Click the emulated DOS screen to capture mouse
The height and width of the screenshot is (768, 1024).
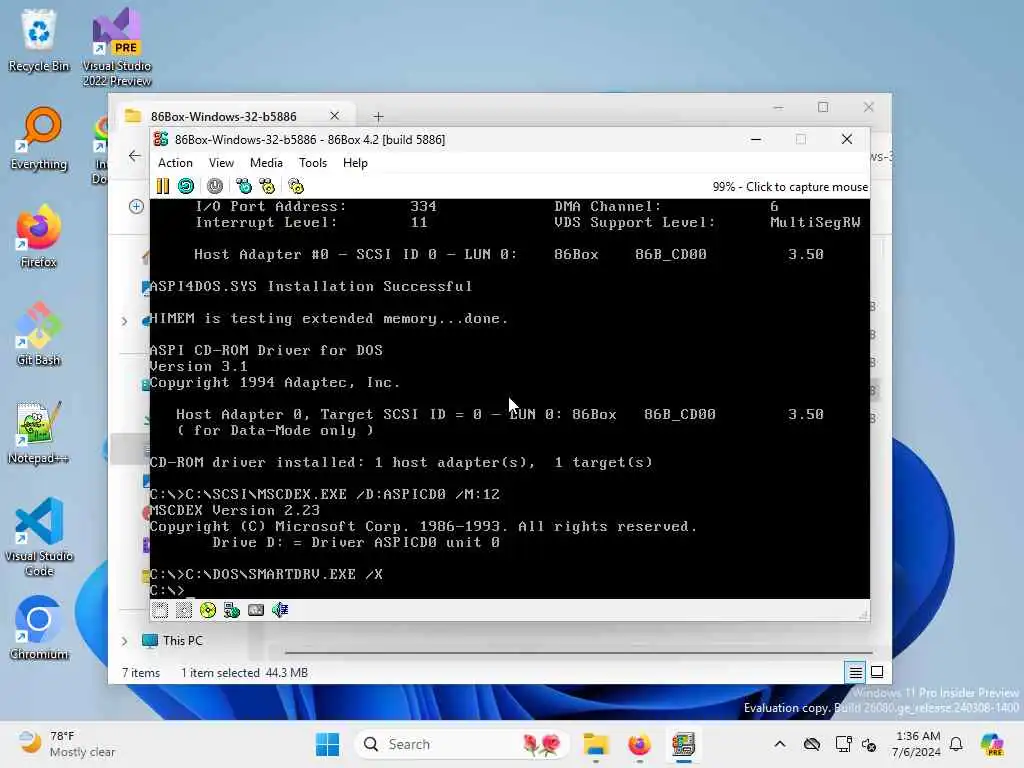[509, 398]
